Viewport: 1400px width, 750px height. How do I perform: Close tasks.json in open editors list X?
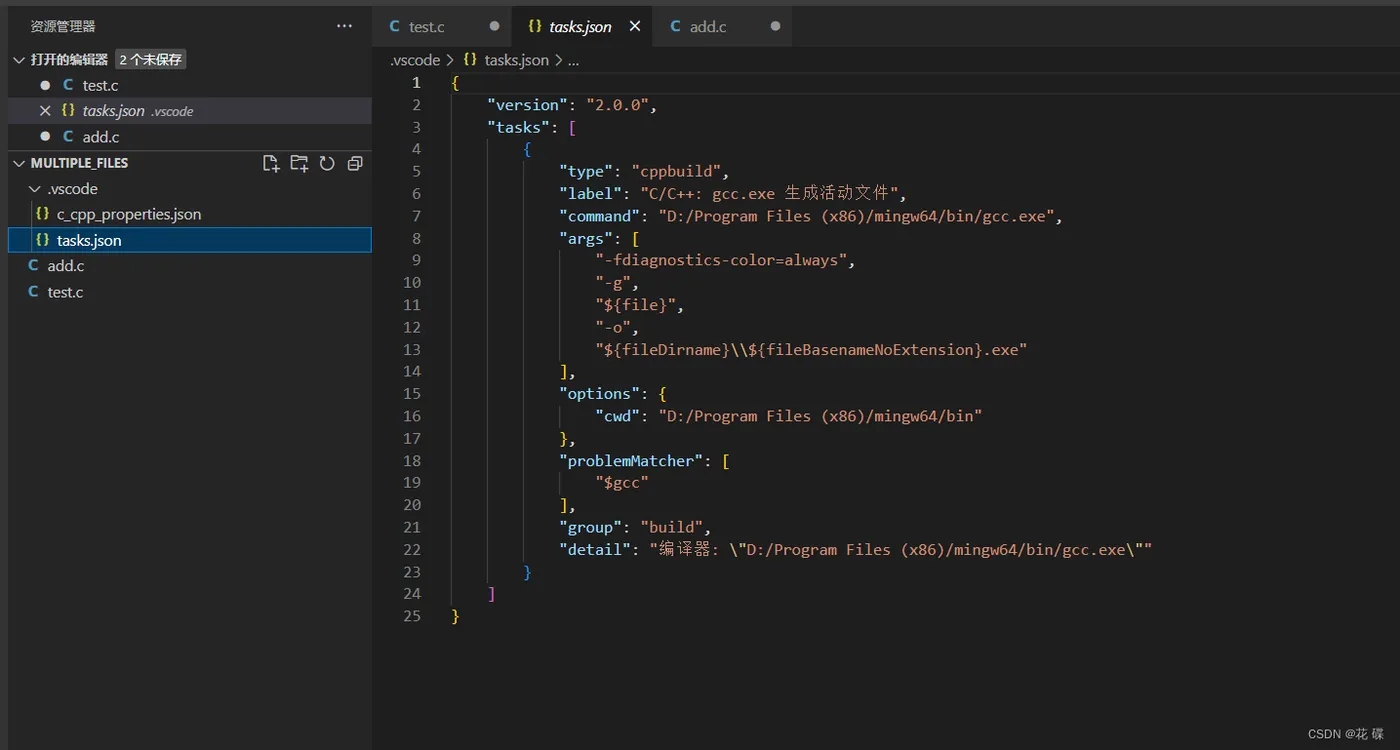click(44, 111)
